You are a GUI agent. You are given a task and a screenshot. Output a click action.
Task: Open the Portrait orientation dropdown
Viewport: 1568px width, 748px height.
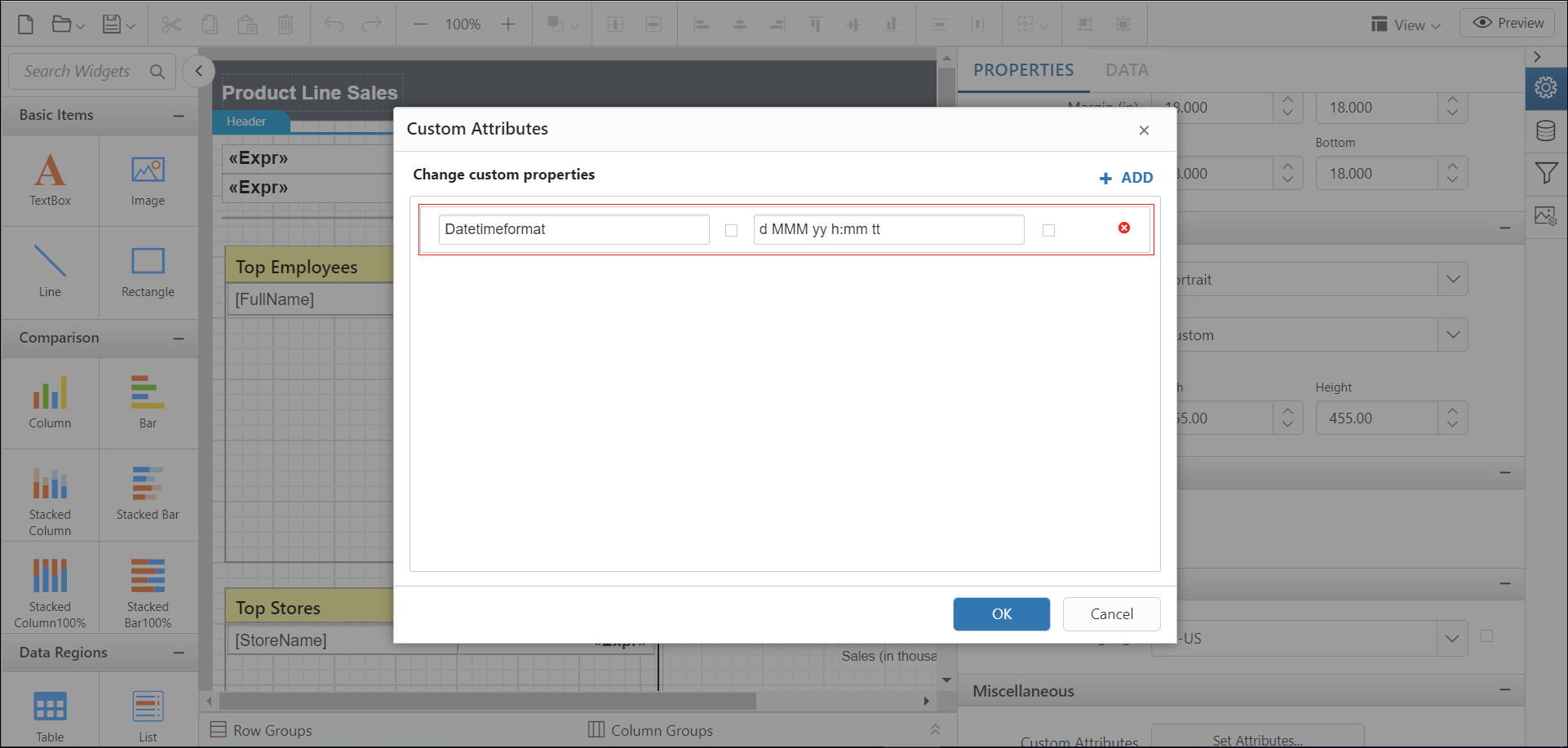(x=1453, y=279)
